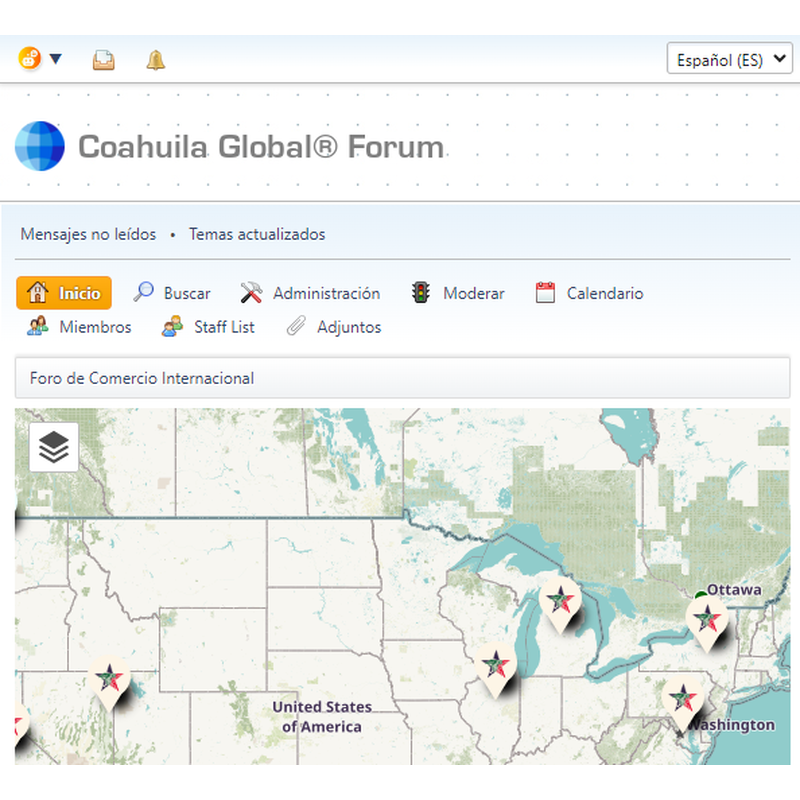This screenshot has height=800, width=800.
Task: Click the star marker in Michigan
Action: click(x=560, y=604)
